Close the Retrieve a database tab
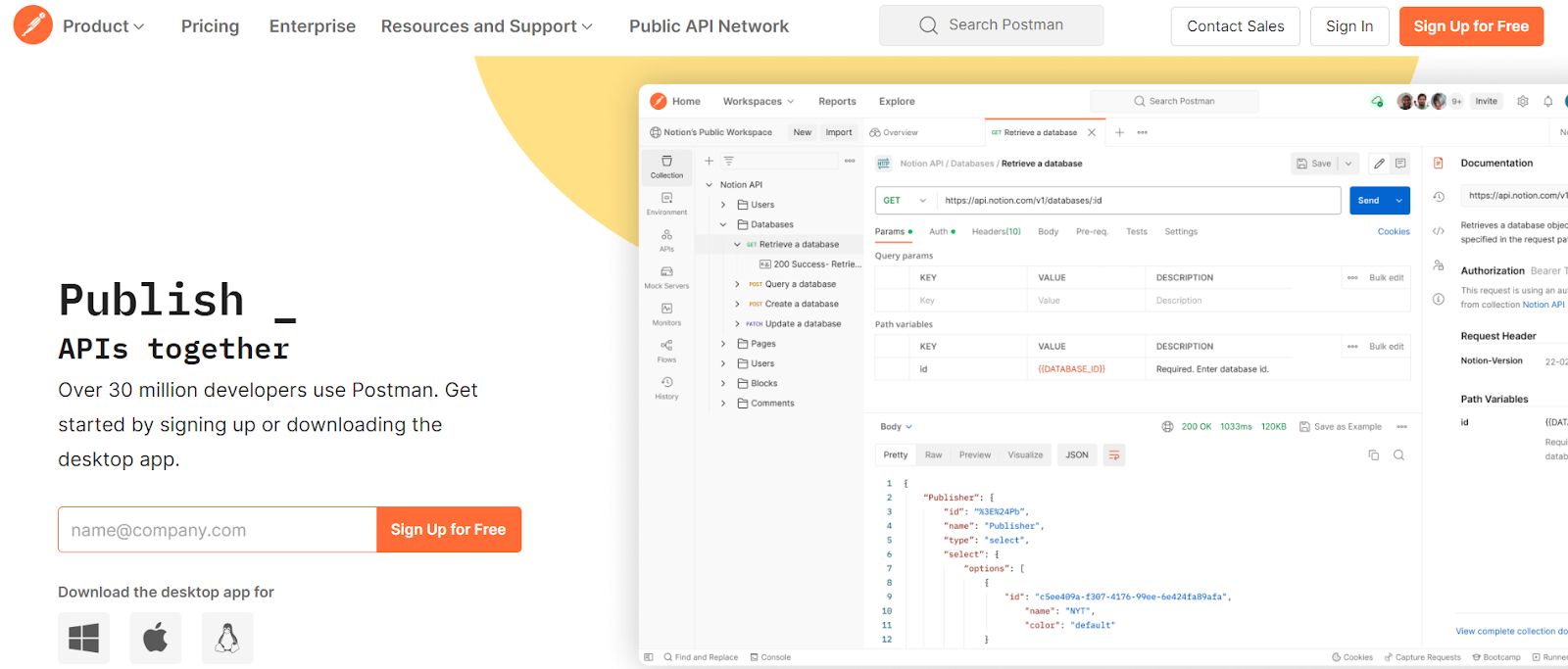 point(1092,132)
